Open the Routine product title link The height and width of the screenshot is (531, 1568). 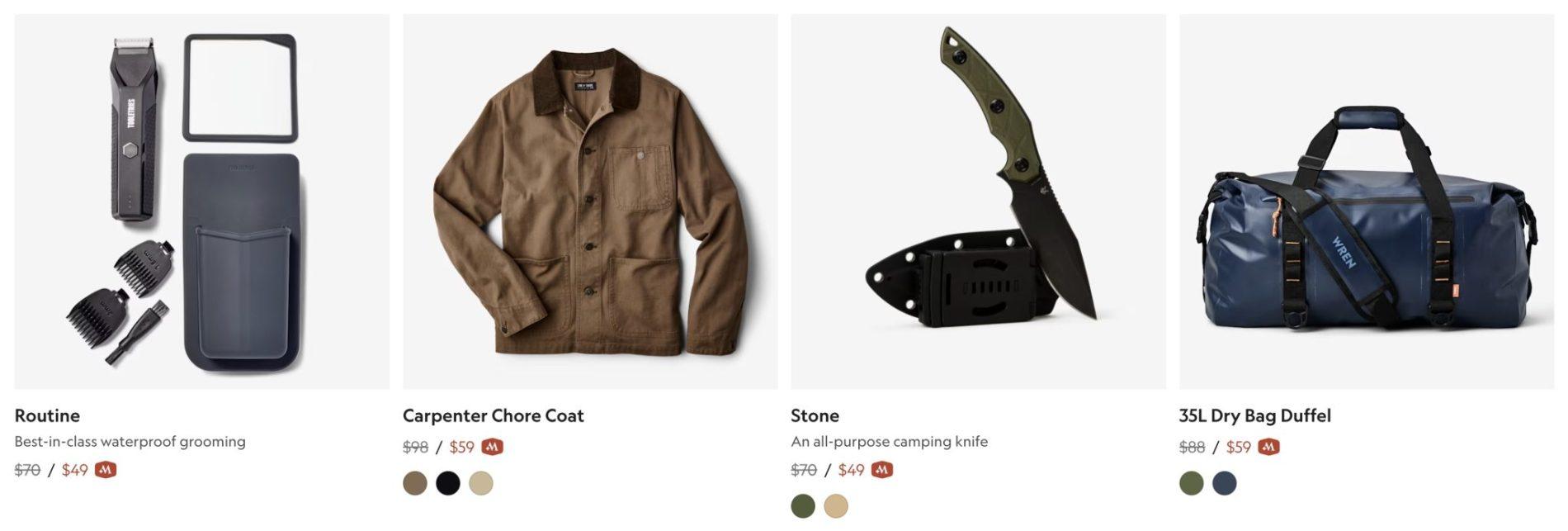point(47,415)
